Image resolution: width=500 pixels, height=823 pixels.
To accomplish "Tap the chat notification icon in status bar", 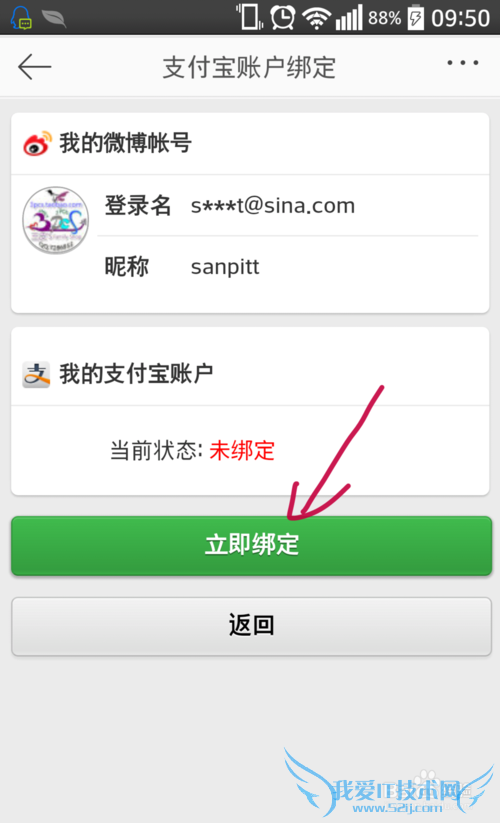I will tap(21, 17).
